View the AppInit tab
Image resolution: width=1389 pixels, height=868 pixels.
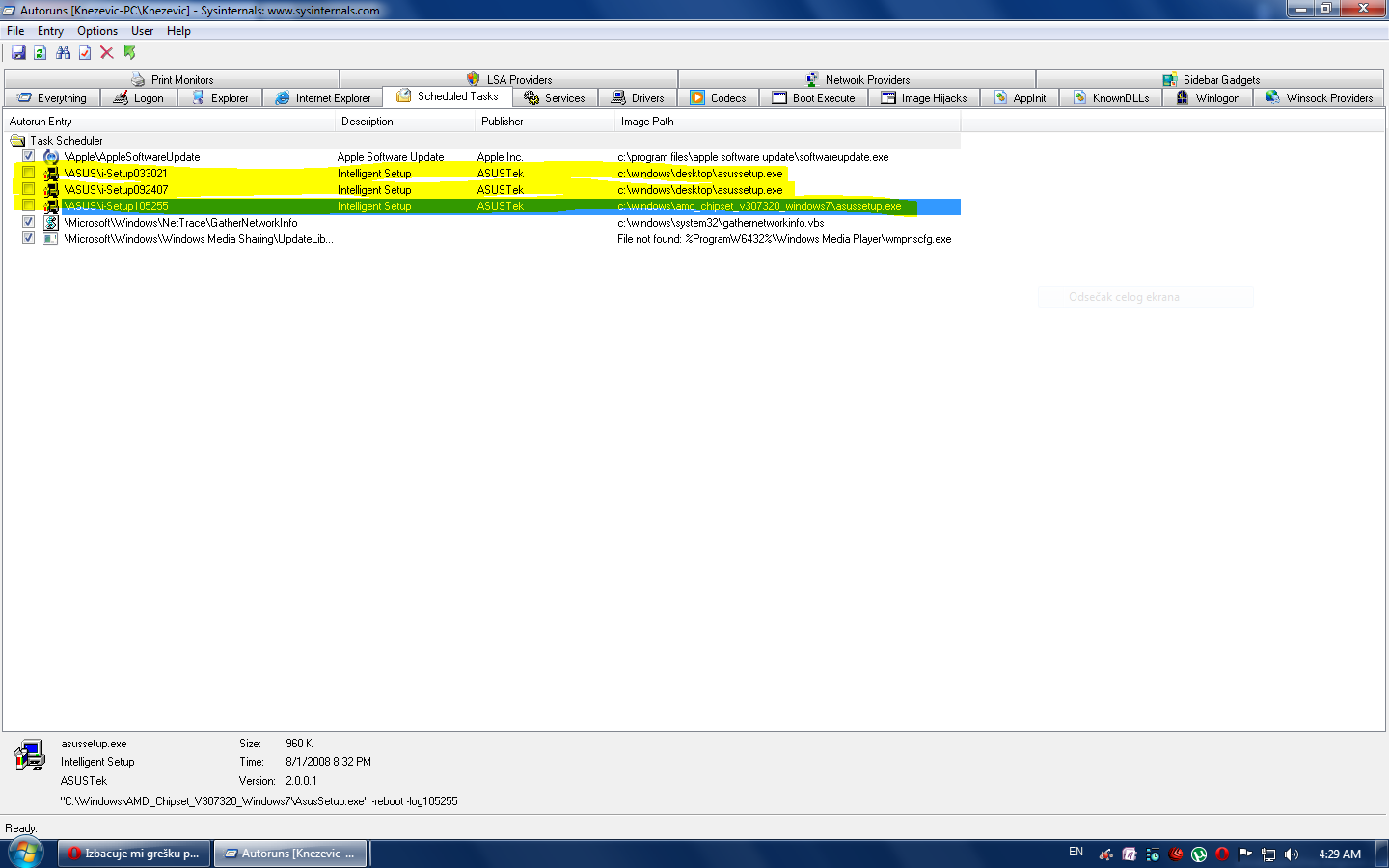click(x=1020, y=97)
